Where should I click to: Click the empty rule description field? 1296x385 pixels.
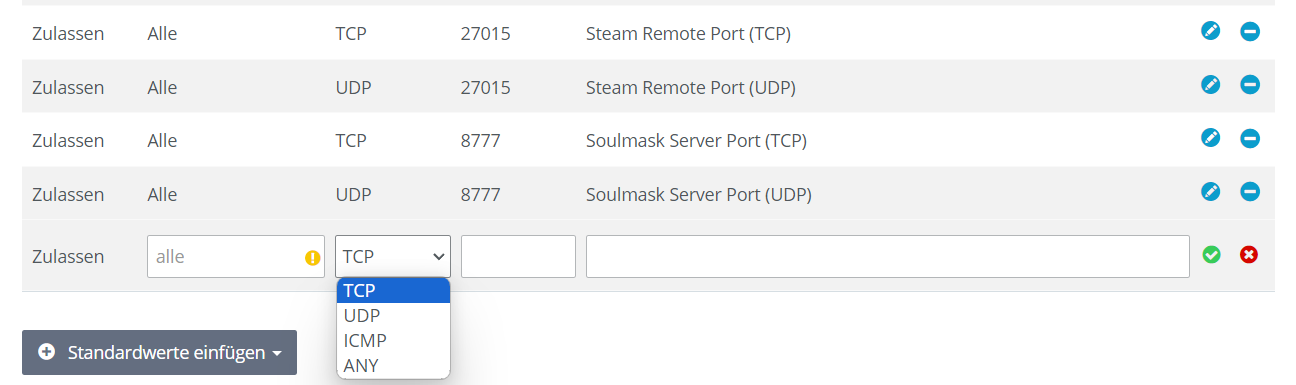pyautogui.click(x=888, y=256)
